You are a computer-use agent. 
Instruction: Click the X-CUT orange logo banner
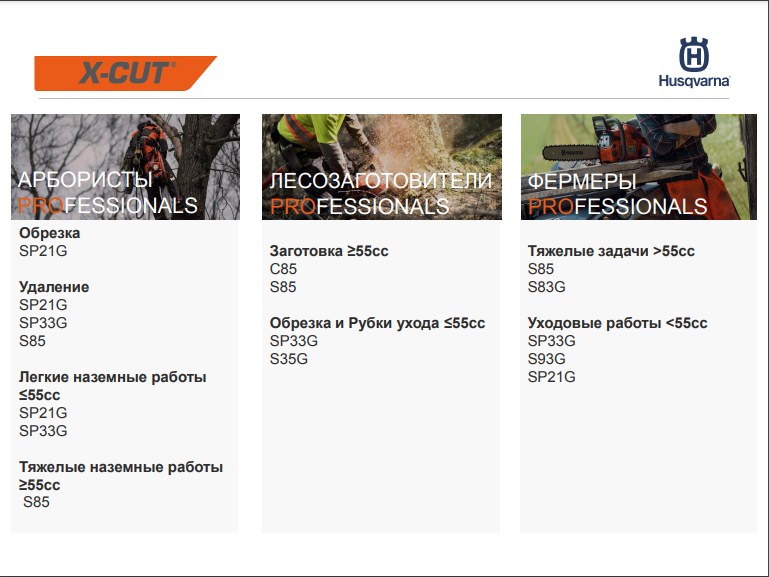pos(125,73)
